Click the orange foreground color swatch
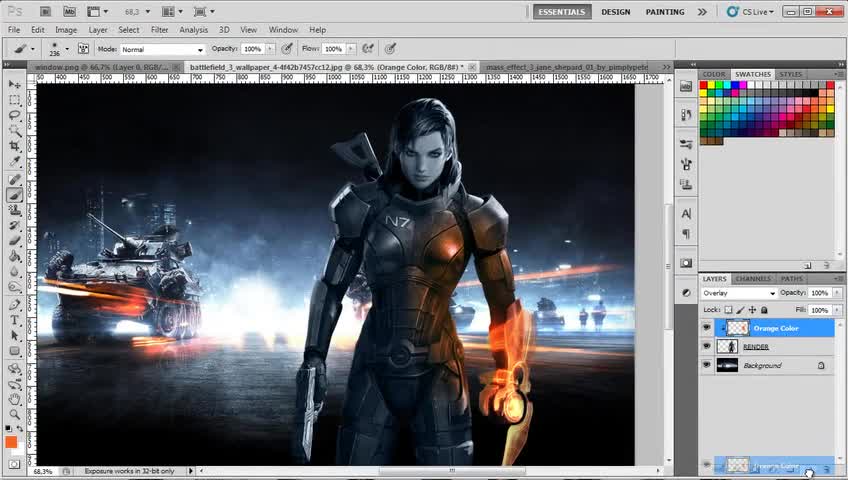 point(11,442)
